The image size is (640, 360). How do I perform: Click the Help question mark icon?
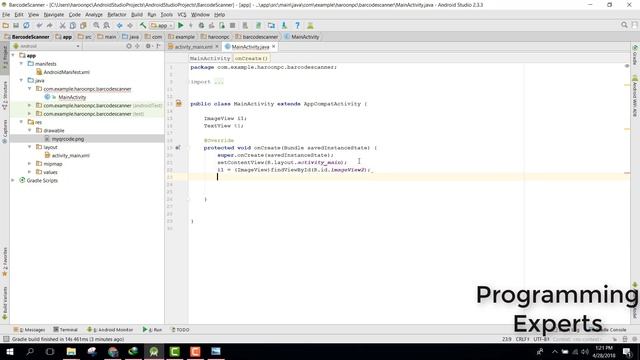point(298,25)
